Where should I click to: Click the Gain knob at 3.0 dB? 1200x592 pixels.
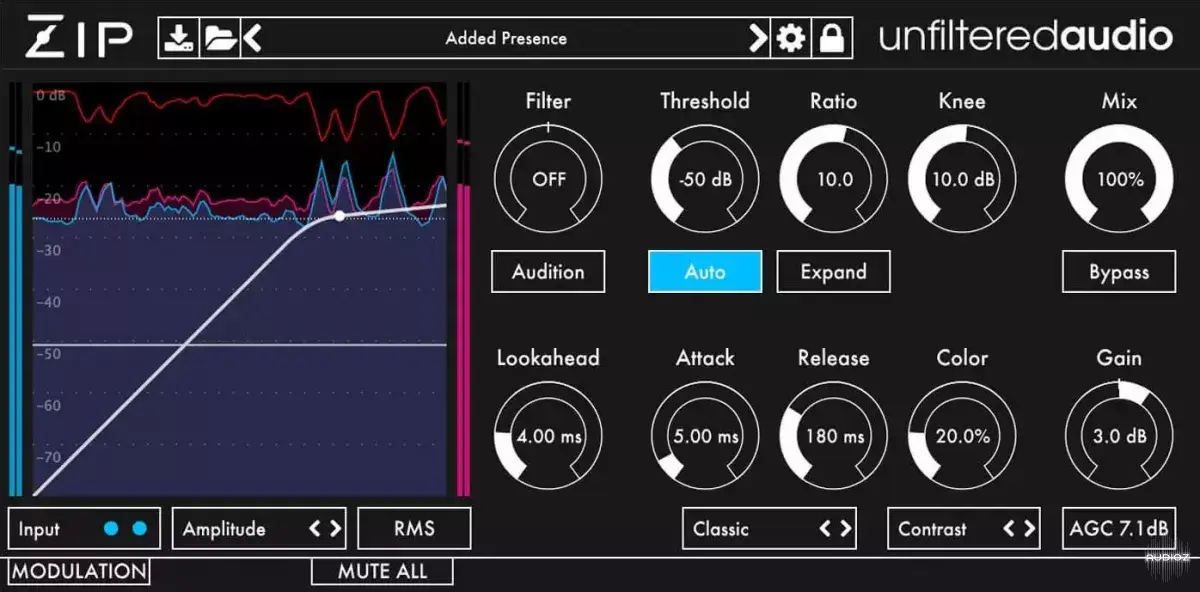tap(1119, 436)
